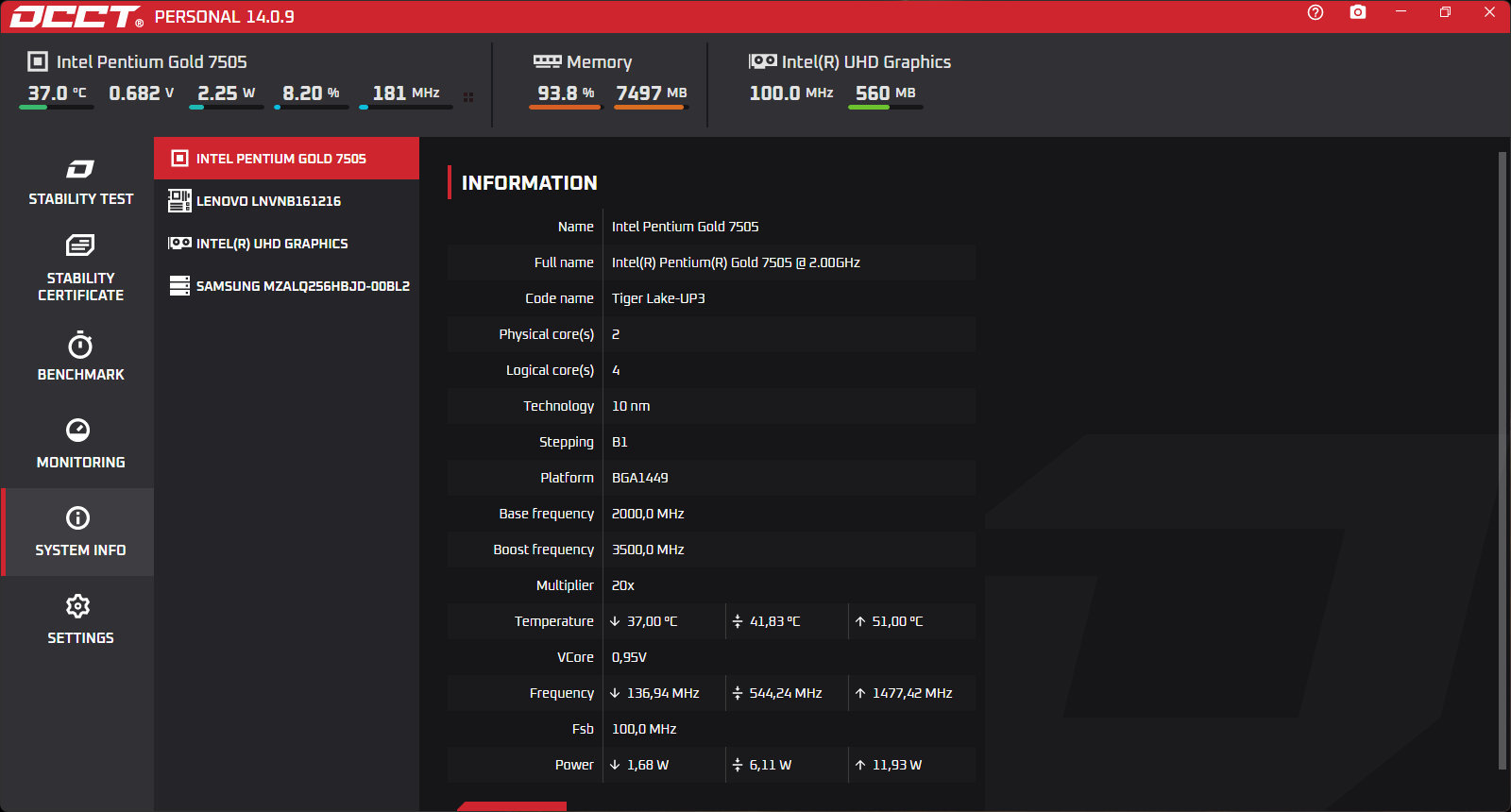Select Samsung MZALQ256HBJD-00BL2 storage entry
The image size is (1511, 812).
[286, 286]
